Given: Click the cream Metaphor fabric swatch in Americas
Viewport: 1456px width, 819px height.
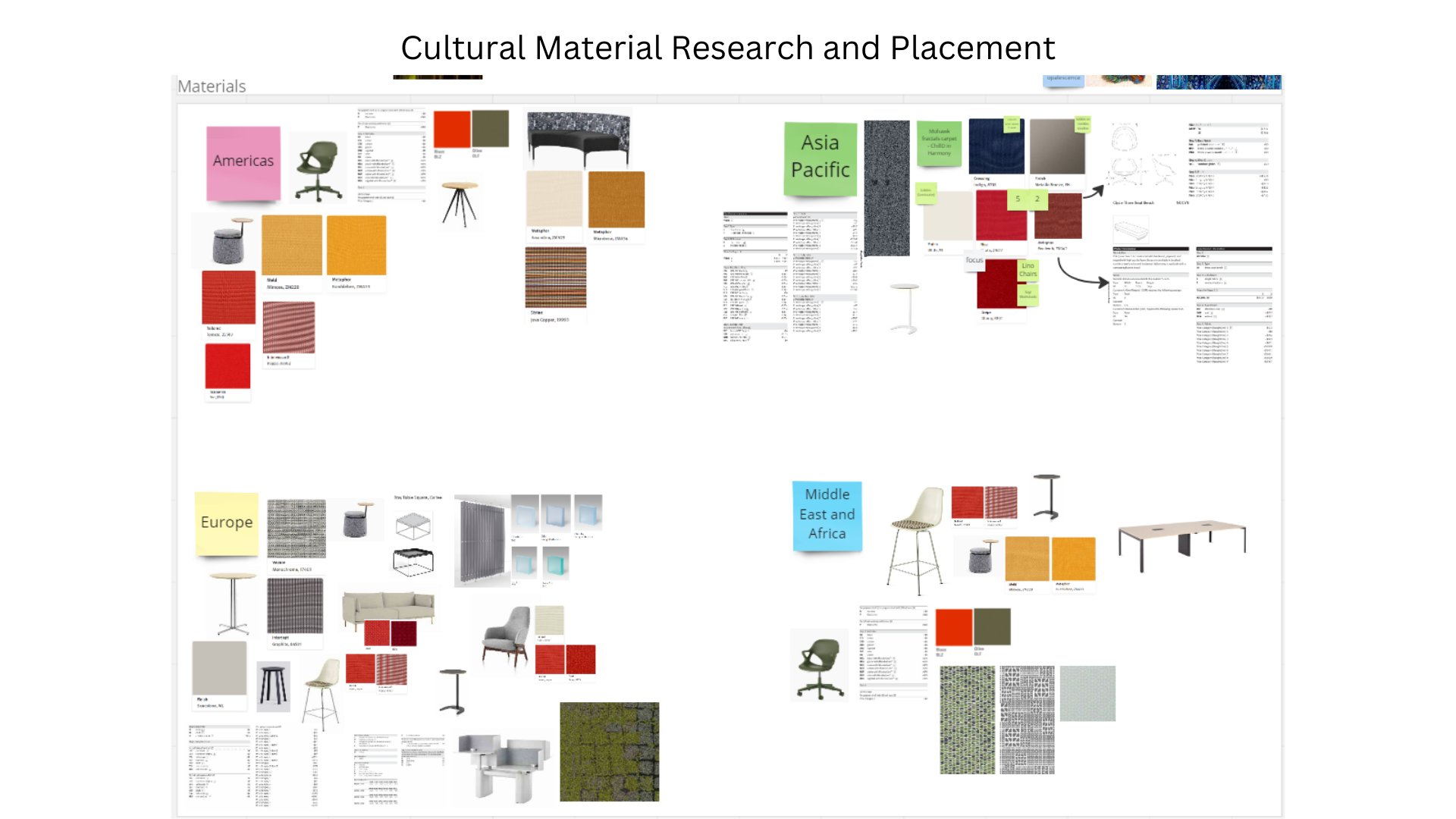Looking at the screenshot, I should pos(554,199).
